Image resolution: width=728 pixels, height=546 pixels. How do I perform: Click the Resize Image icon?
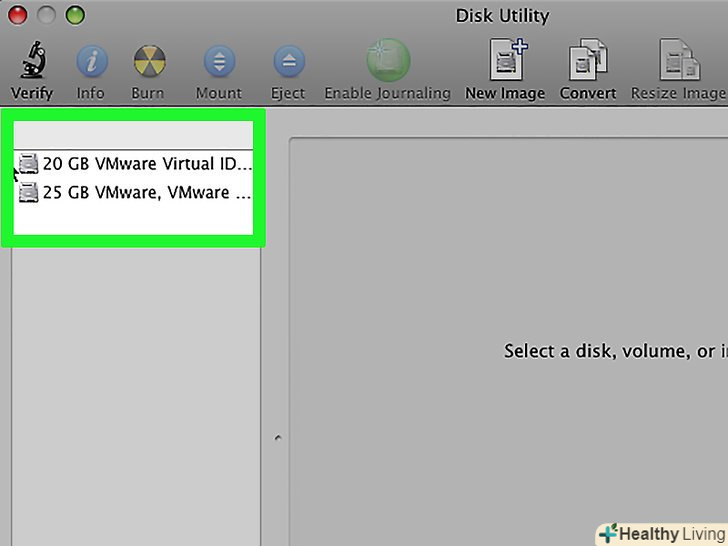[680, 59]
